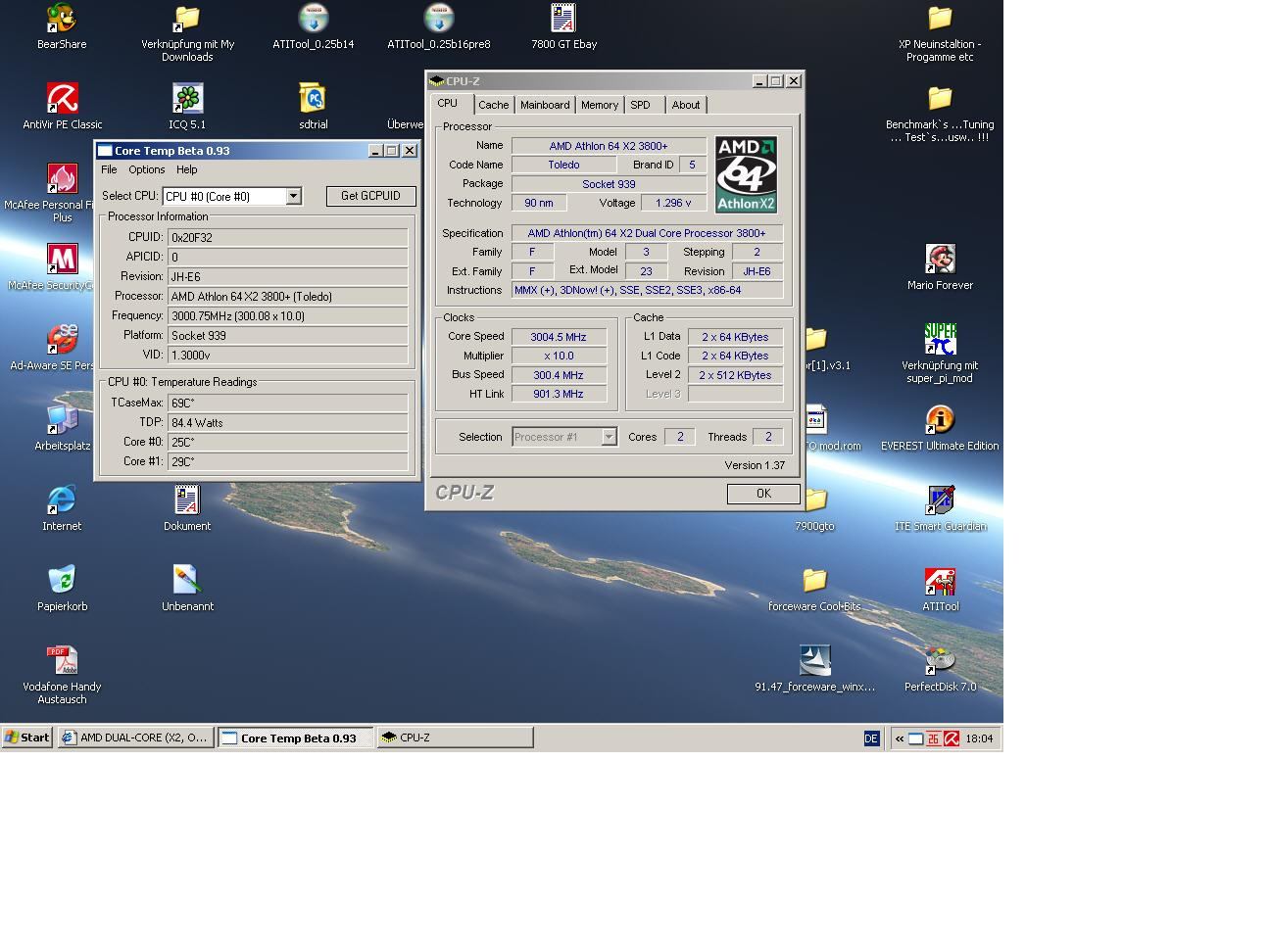
Task: Click the AntiVir umbrella tray icon
Action: [951, 738]
